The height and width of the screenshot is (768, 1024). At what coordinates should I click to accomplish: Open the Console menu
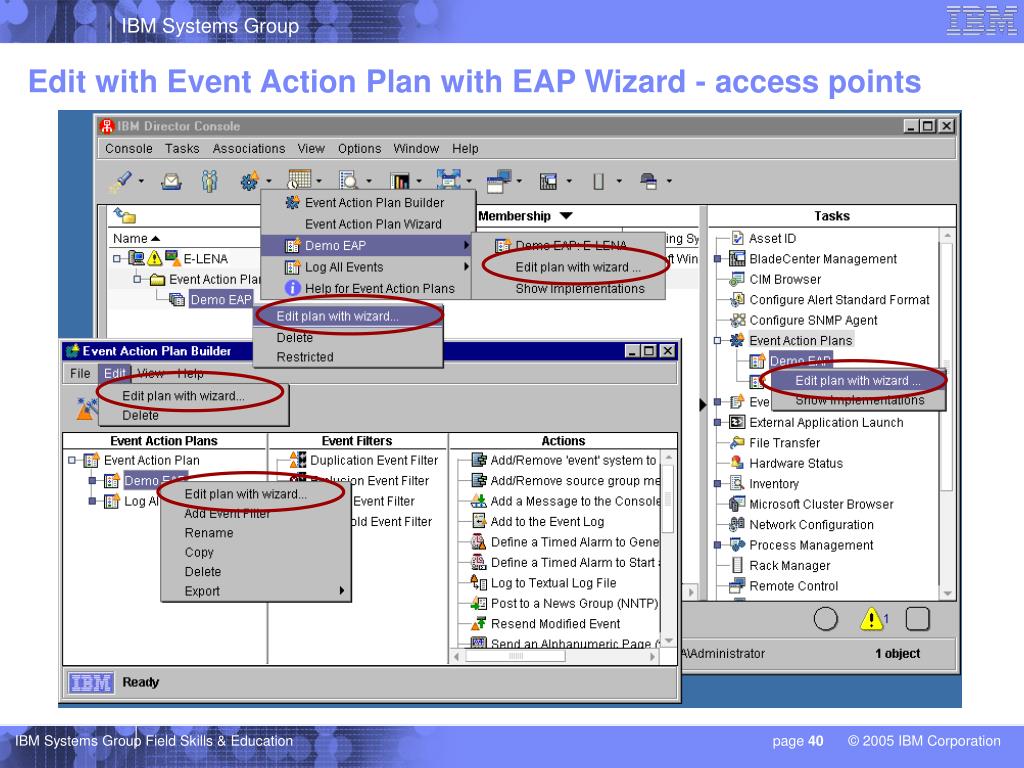pos(129,148)
